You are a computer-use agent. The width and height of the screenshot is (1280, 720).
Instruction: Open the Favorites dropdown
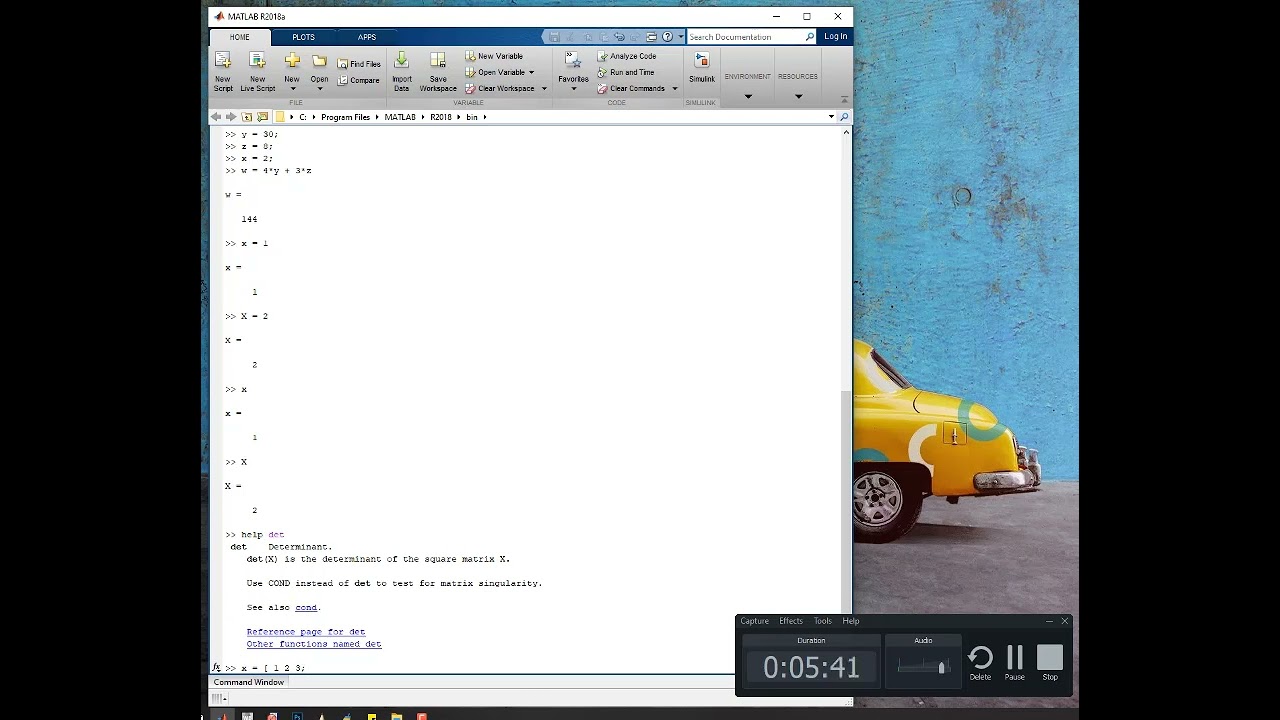(573, 72)
